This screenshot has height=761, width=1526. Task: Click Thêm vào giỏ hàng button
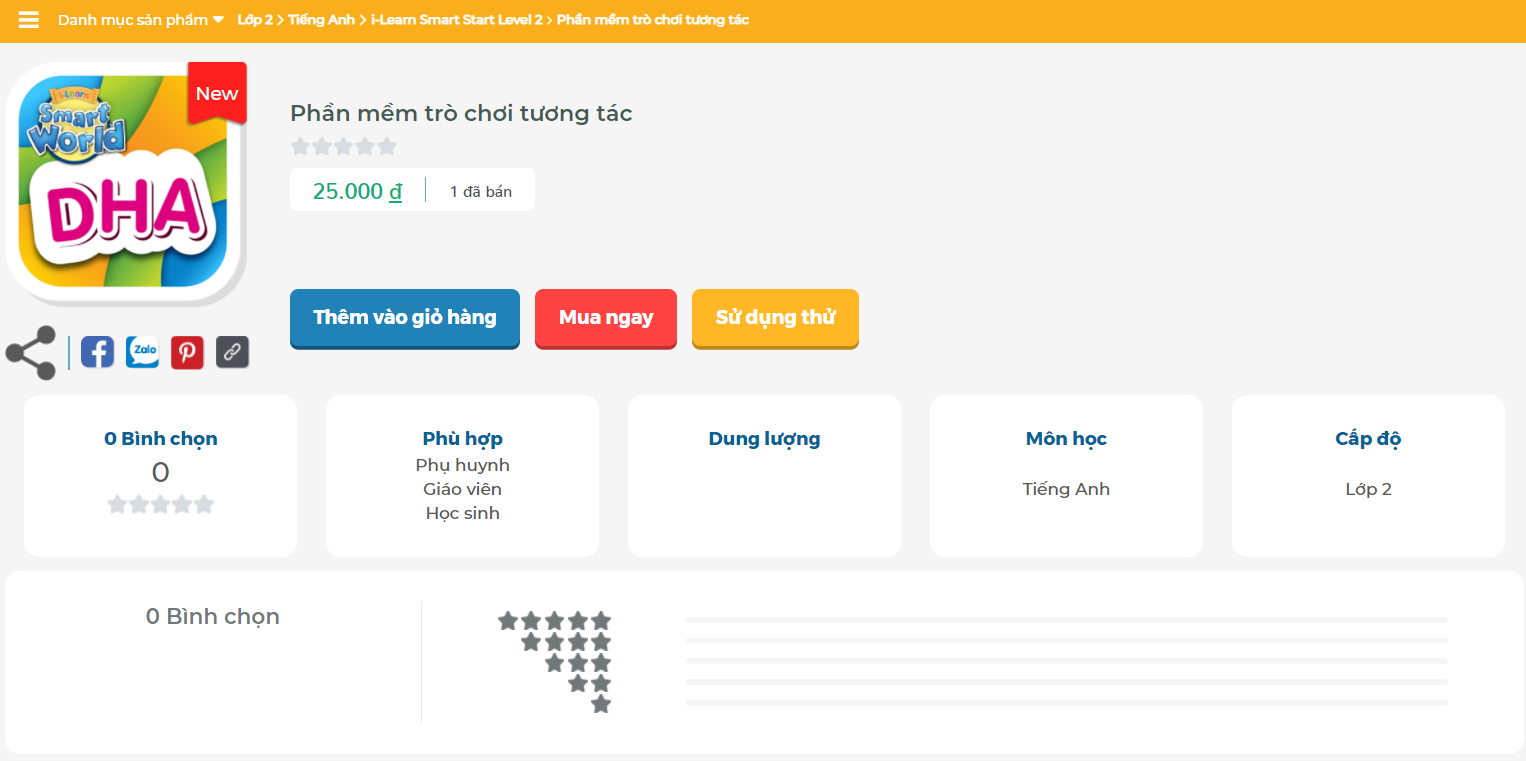click(405, 318)
